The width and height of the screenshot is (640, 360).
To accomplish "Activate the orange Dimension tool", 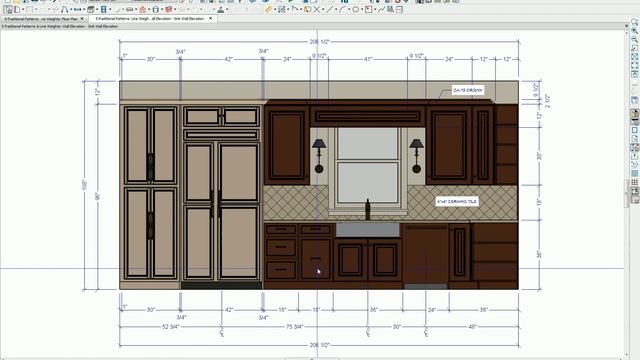I will pos(269,9).
